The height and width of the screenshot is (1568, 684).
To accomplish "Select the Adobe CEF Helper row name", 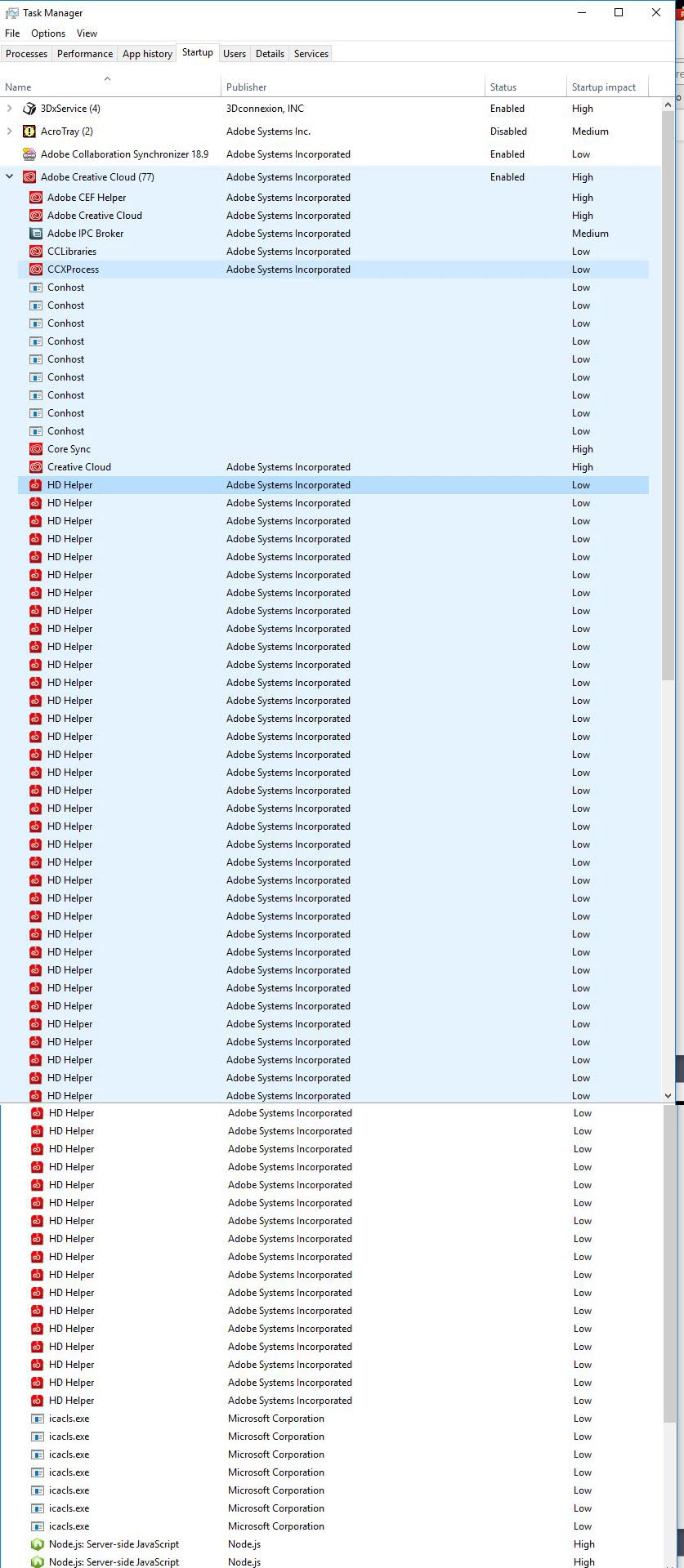I will pyautogui.click(x=87, y=198).
